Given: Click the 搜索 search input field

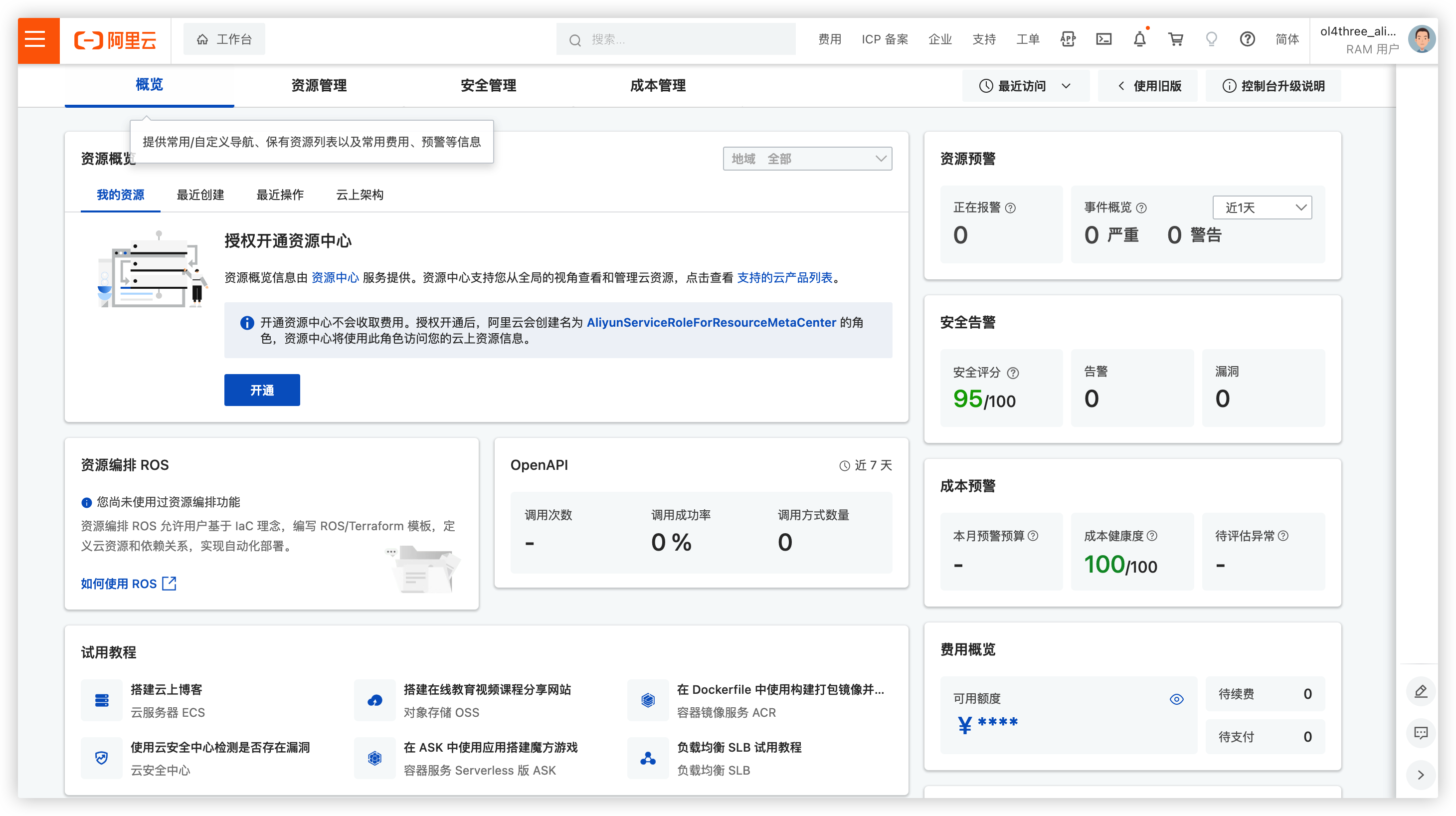Looking at the screenshot, I should click(676, 39).
